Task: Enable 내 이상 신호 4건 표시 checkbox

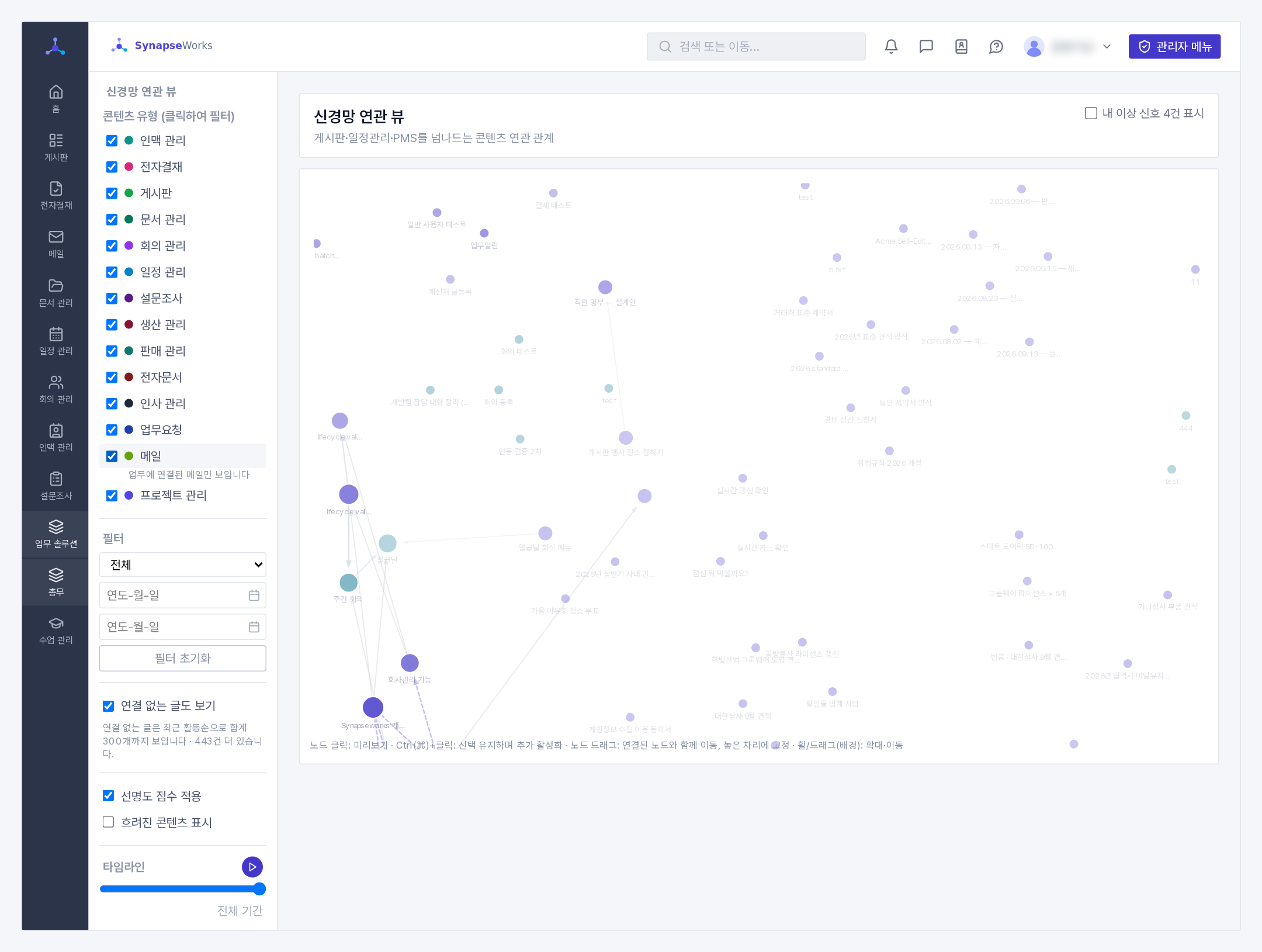Action: tap(1091, 113)
